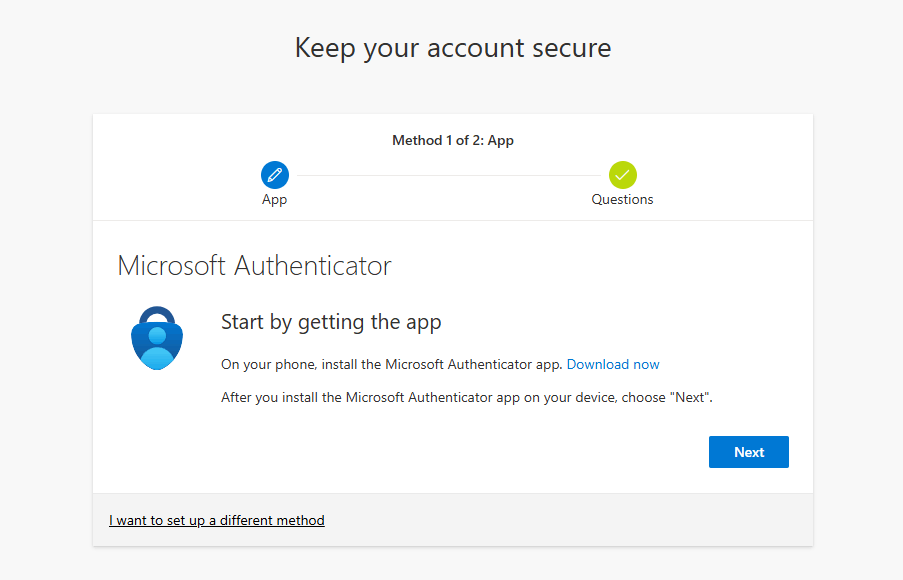Viewport: 903px width, 580px height.
Task: Click the App step label text
Action: click(274, 199)
